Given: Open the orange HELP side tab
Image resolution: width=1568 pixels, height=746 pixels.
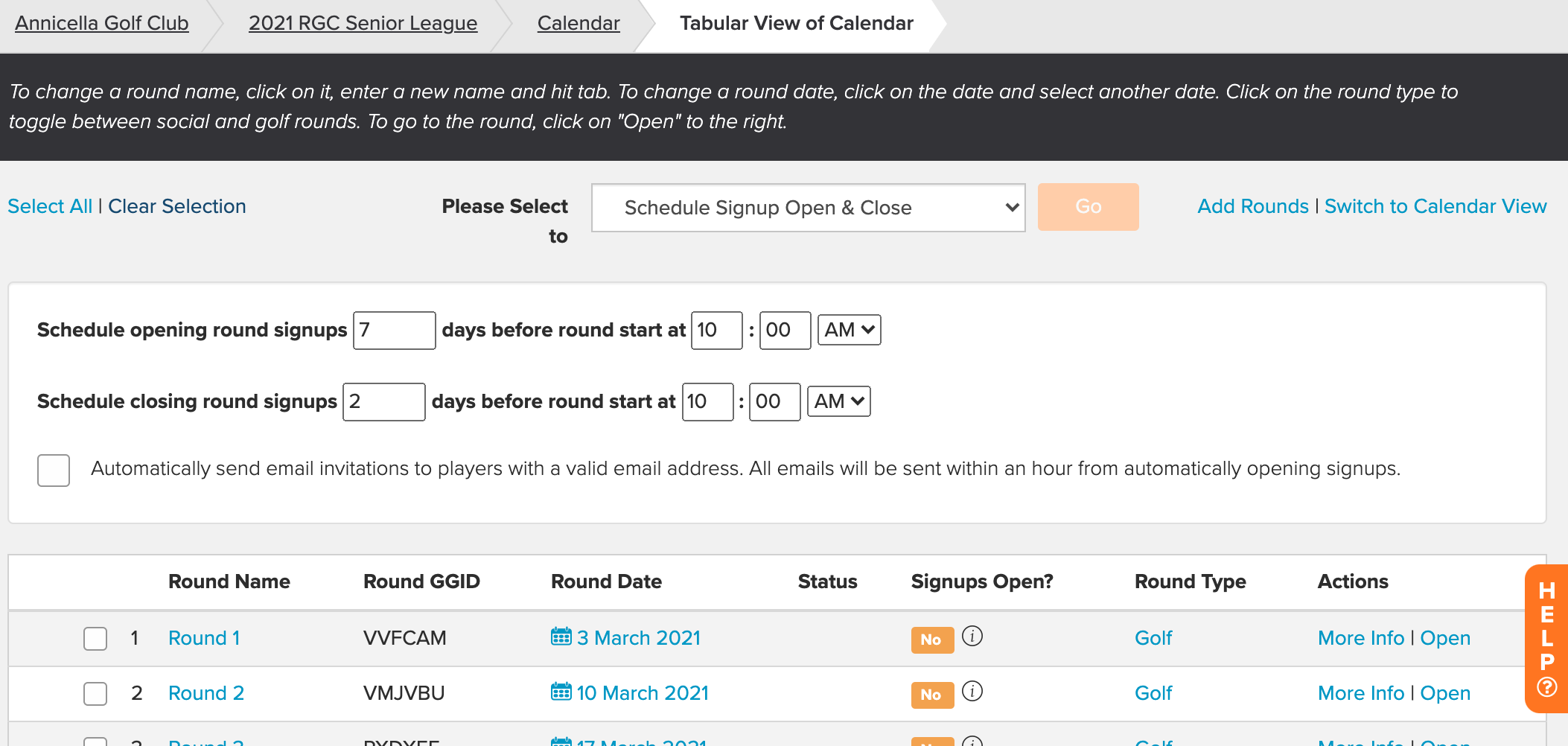Looking at the screenshot, I should [x=1546, y=639].
